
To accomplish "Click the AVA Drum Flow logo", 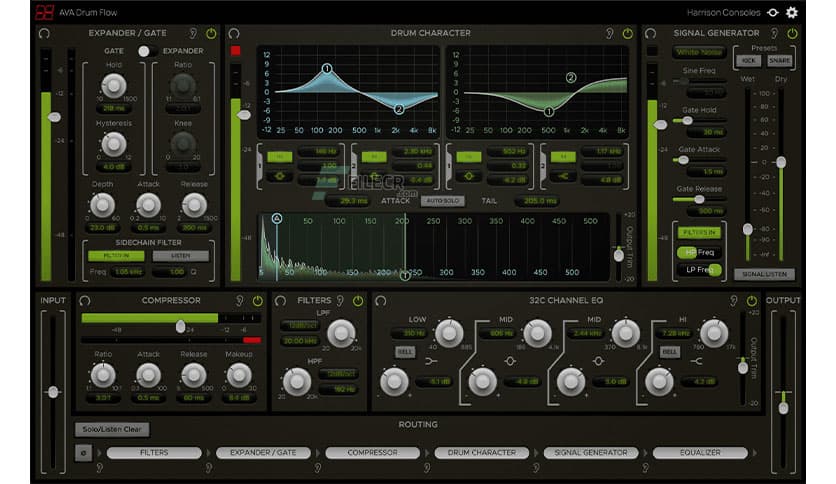I will [45, 12].
